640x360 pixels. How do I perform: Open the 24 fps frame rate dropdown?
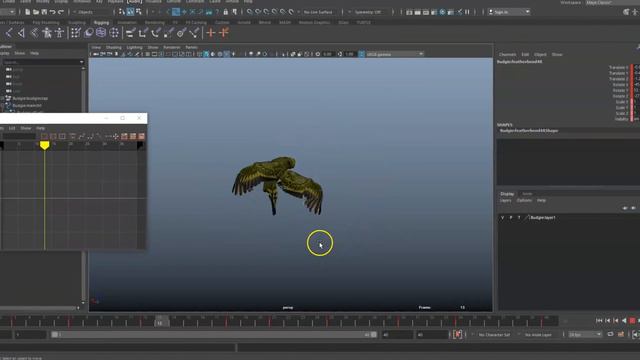[585, 335]
